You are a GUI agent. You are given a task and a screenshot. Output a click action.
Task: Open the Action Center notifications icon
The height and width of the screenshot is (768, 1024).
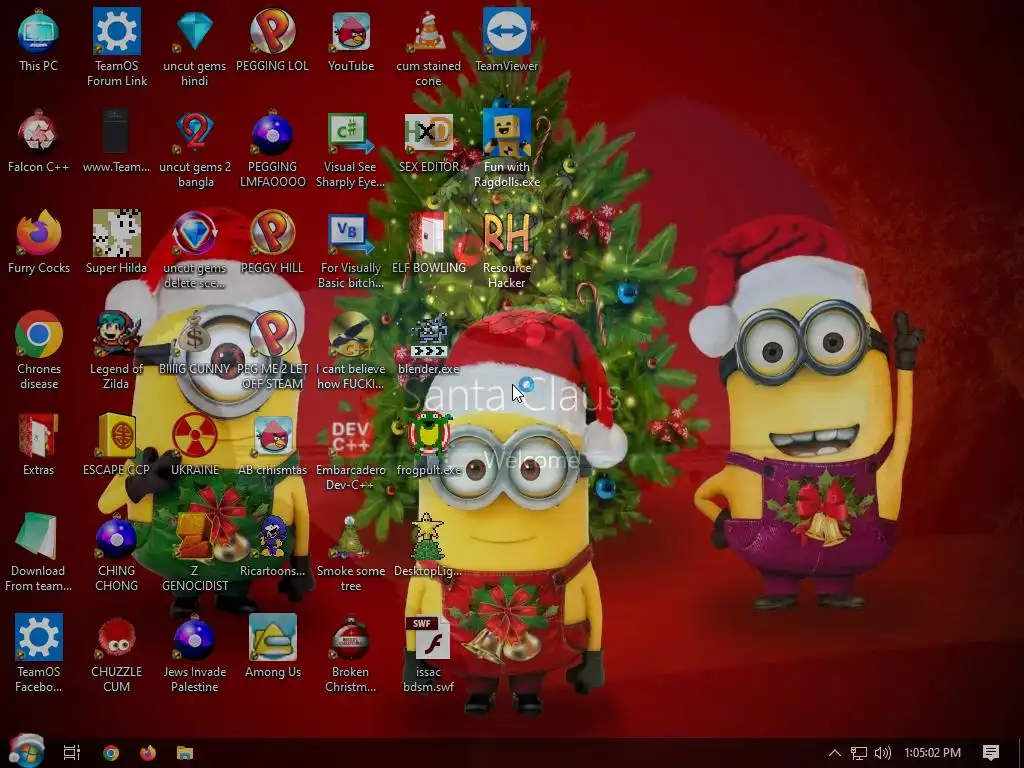pyautogui.click(x=991, y=753)
